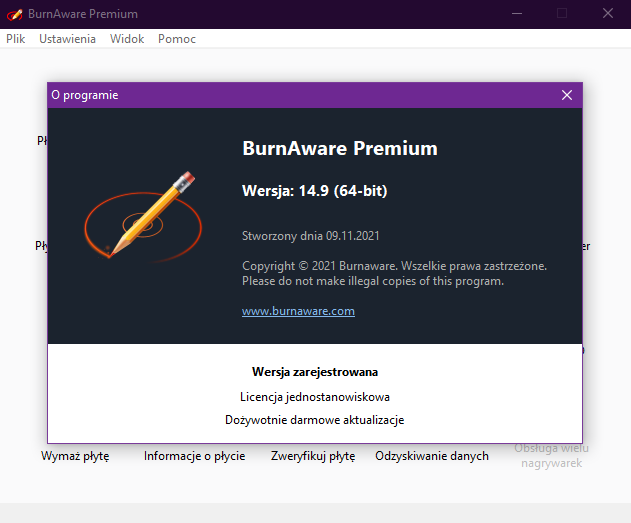Click the Dożywotnie darmowe aktualizacje text

(315, 420)
